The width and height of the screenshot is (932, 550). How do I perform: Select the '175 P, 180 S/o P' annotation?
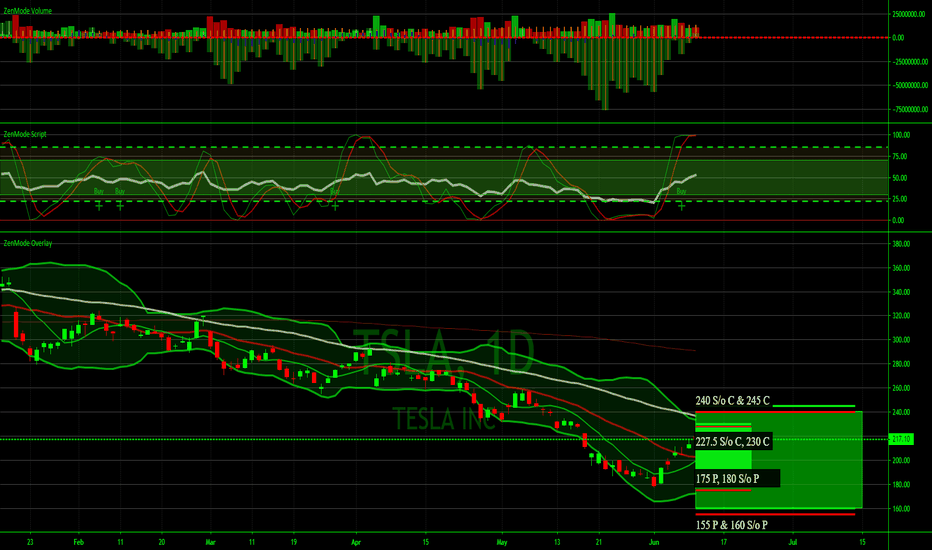tap(728, 479)
